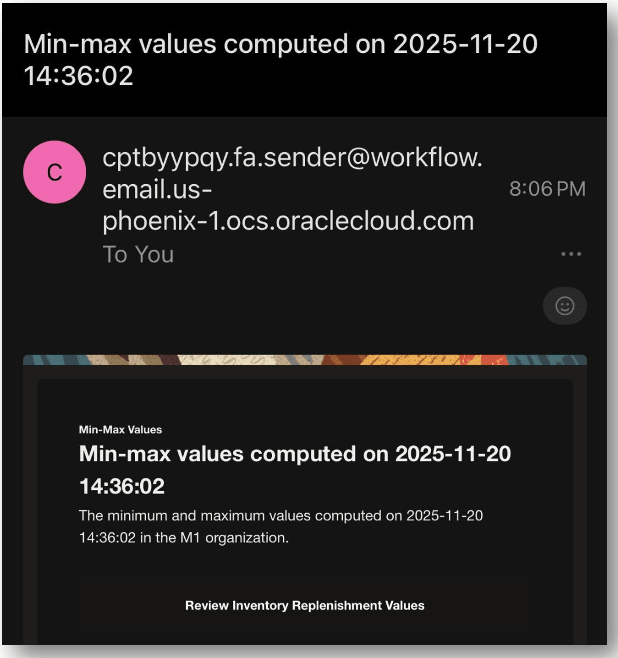Click "phoenix-1.ocs.oraclecloud.com" in the sender address
The image size is (618, 658).
(288, 221)
